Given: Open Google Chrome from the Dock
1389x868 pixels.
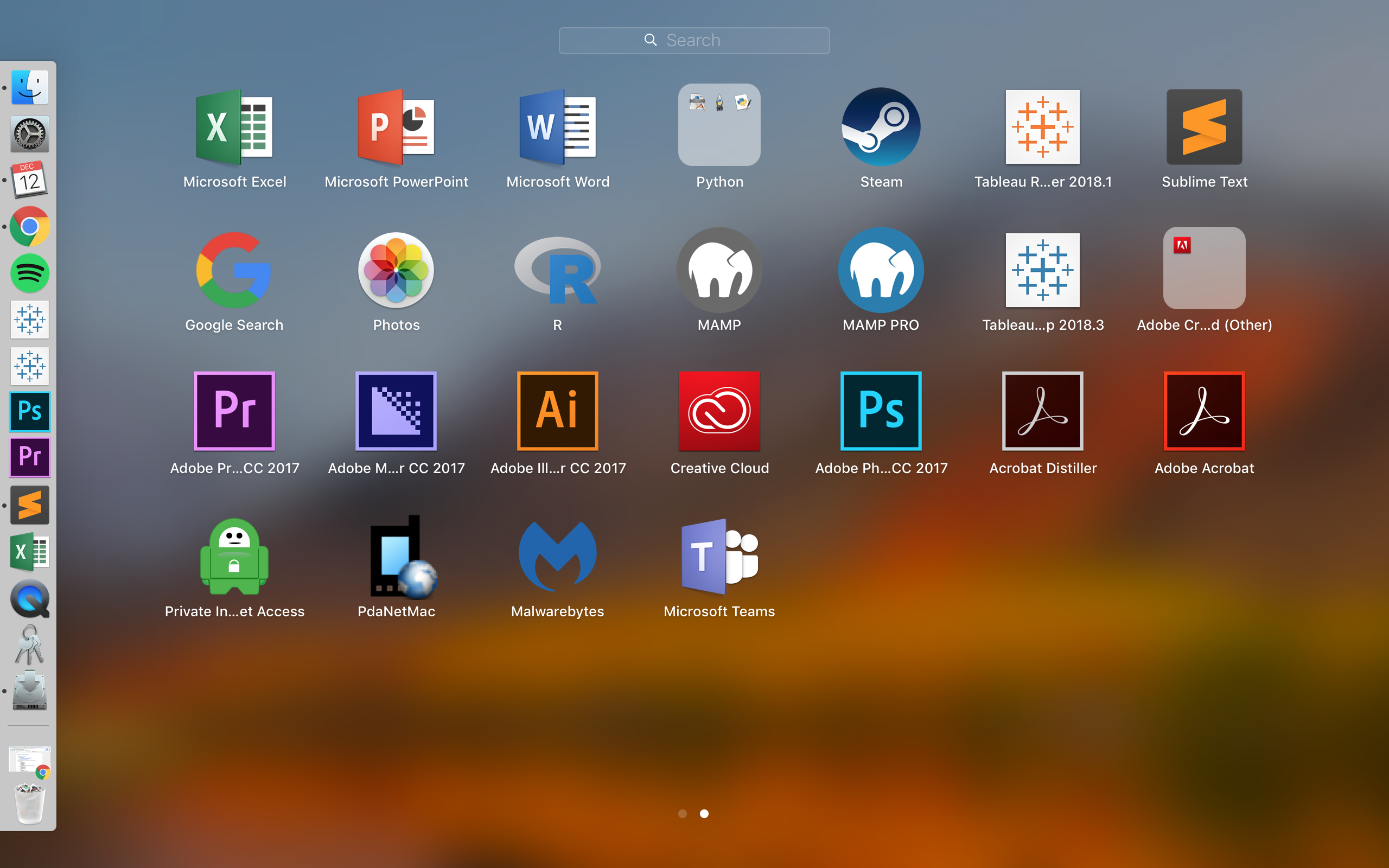Looking at the screenshot, I should pos(30,226).
